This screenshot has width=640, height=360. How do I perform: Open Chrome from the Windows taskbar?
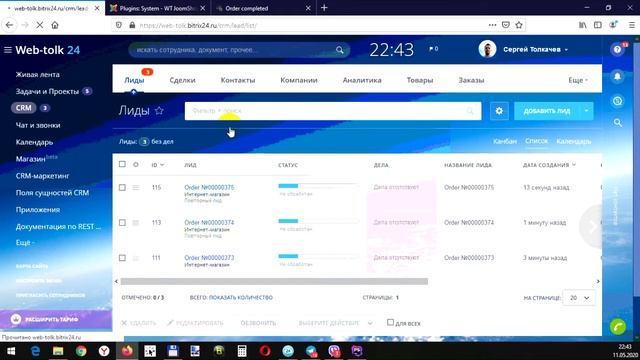coord(81,351)
